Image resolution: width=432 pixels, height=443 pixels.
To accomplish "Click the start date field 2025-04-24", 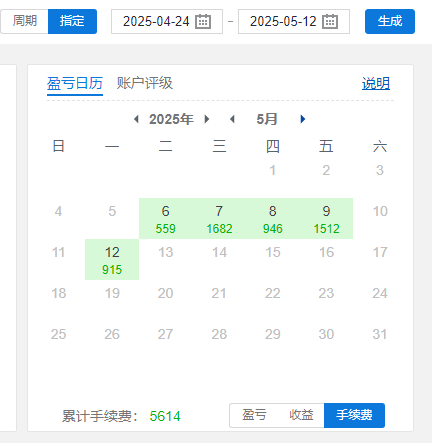I will (167, 22).
